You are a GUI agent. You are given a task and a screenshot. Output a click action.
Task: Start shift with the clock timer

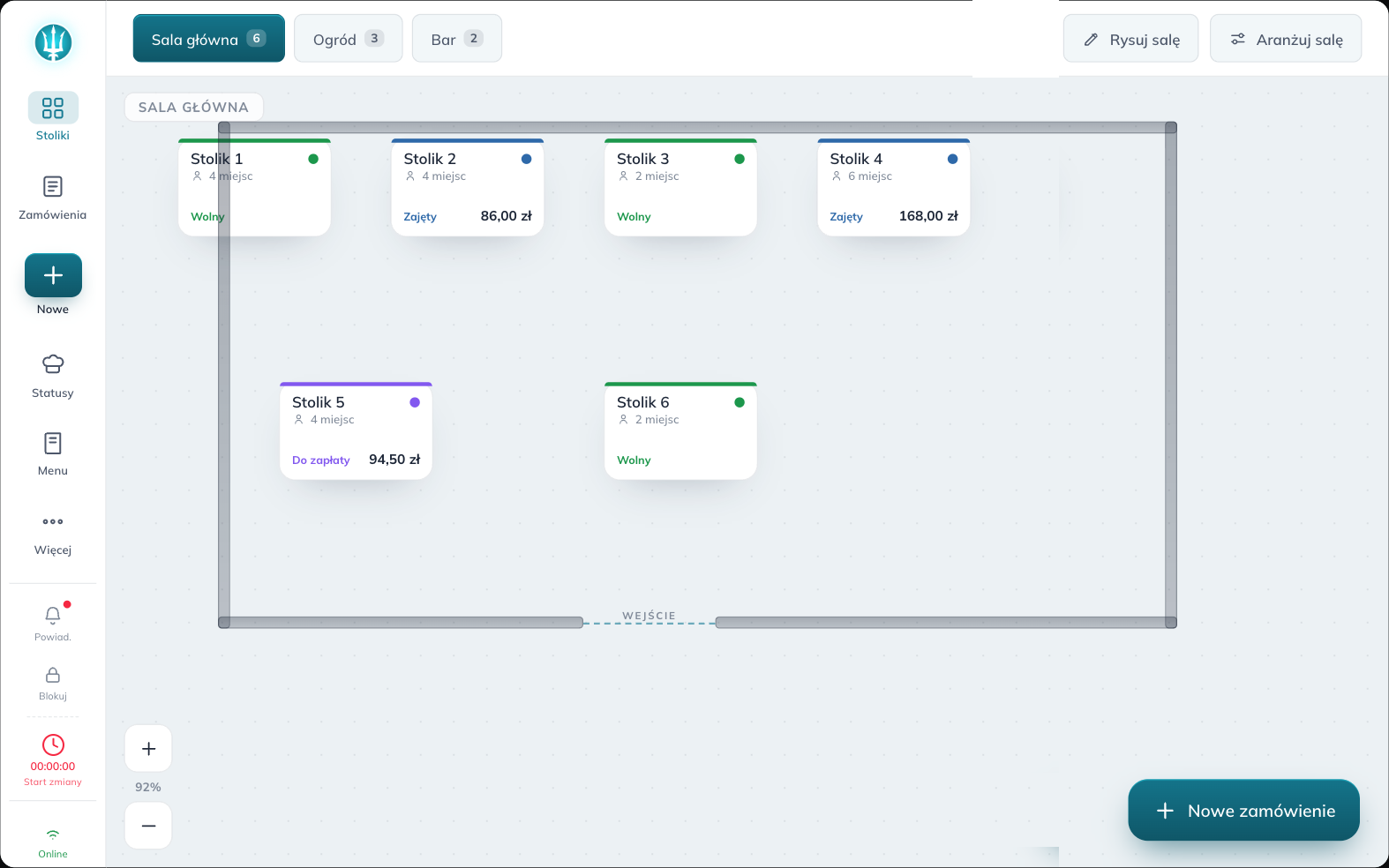(53, 759)
